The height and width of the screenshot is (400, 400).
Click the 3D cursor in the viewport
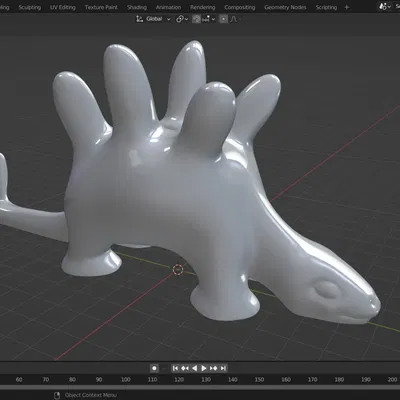pos(178,269)
